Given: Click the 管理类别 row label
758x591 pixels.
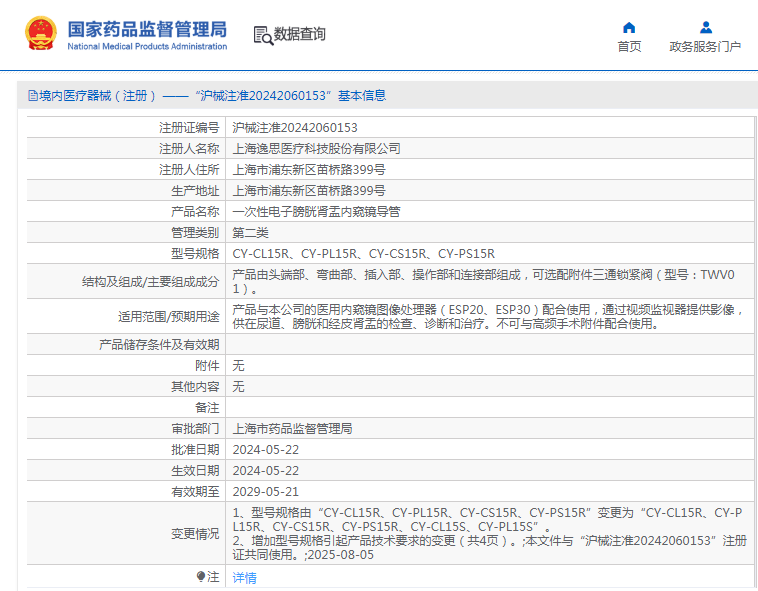Looking at the screenshot, I should pyautogui.click(x=195, y=233).
